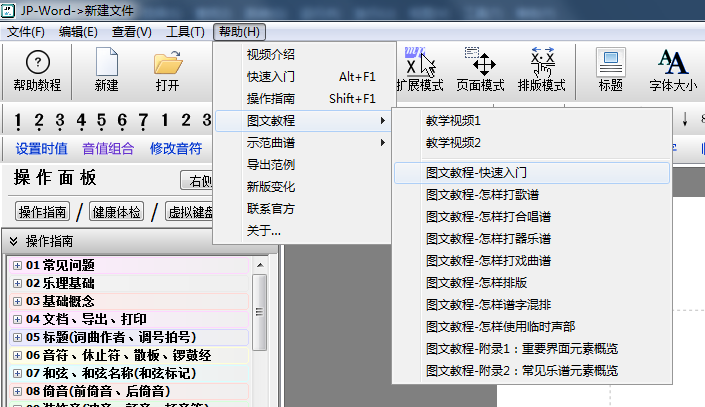
Task: Expand 05 标题 tree item
Action: coord(17,337)
